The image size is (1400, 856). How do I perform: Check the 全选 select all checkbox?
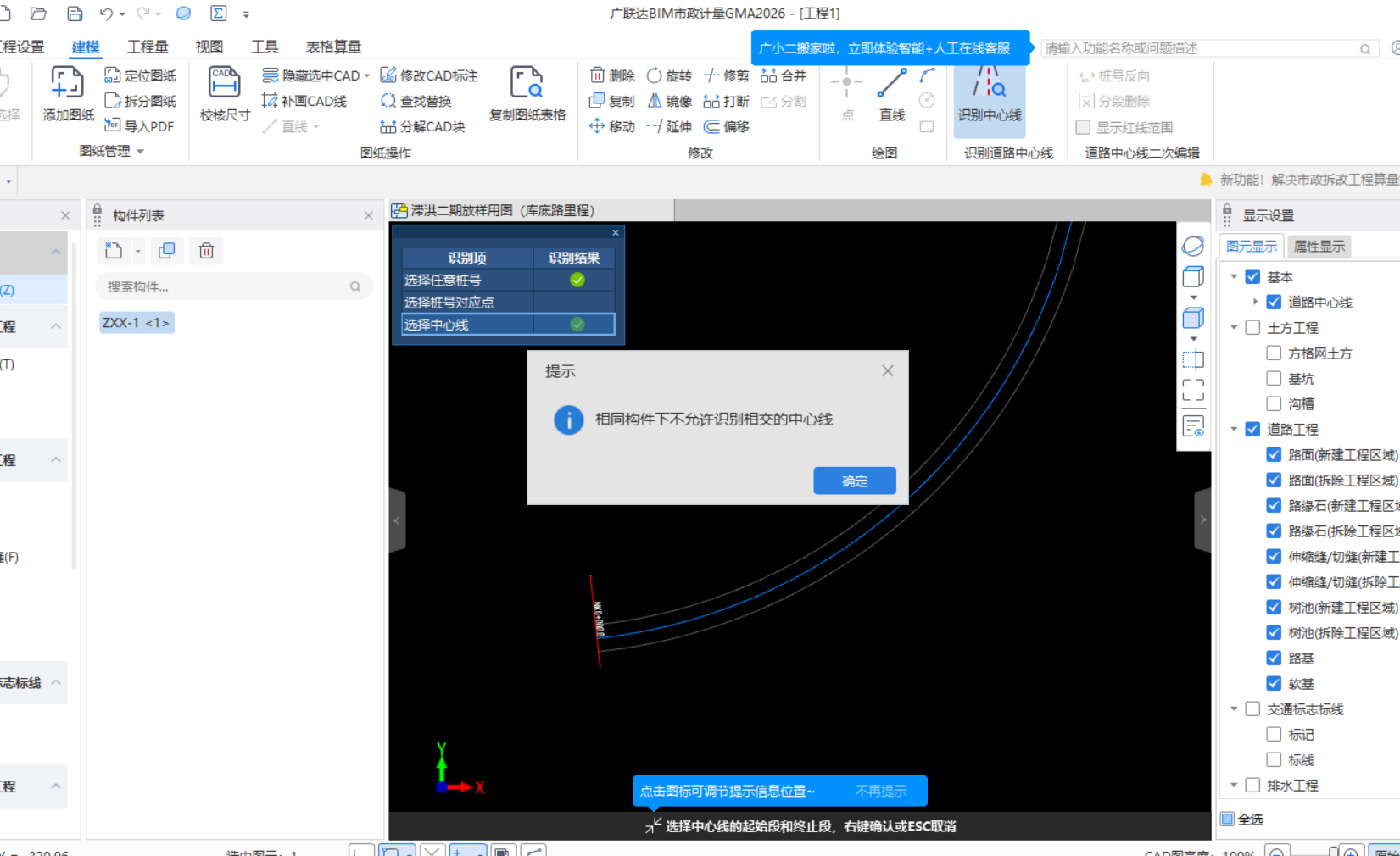[x=1227, y=819]
